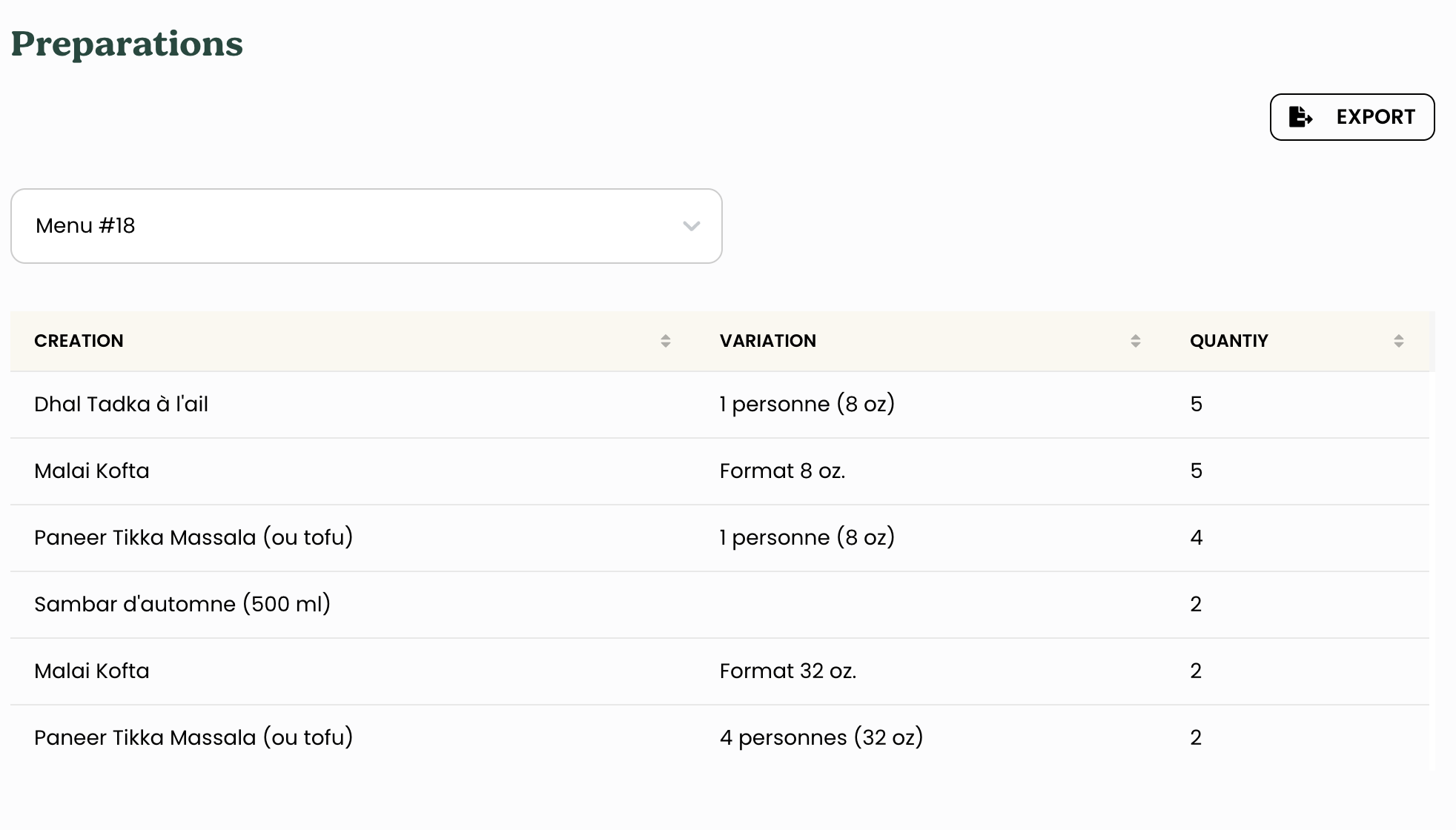Screen dimensions: 1456x830
Task: Select Paneer Tikka Massala in the 4 personnes row
Action: tap(193, 738)
